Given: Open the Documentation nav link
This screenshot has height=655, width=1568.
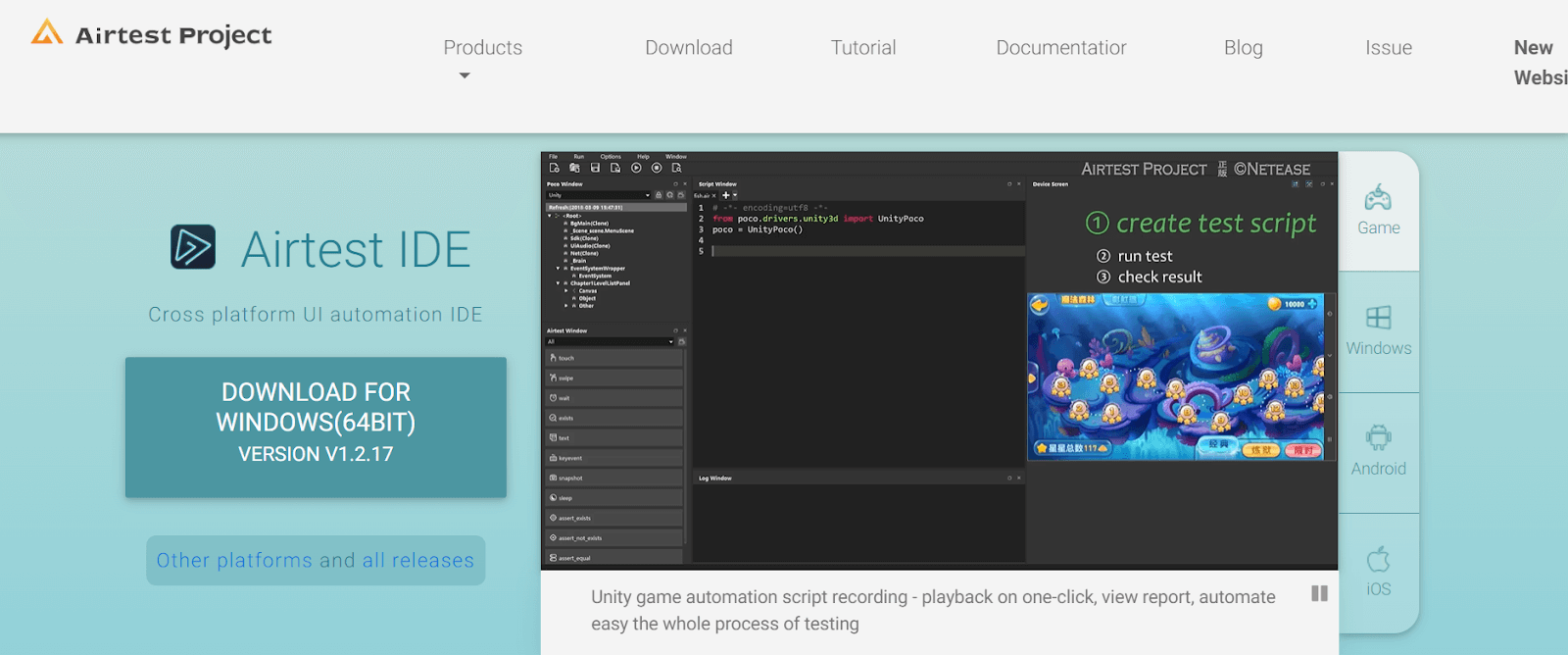Looking at the screenshot, I should click(1061, 47).
